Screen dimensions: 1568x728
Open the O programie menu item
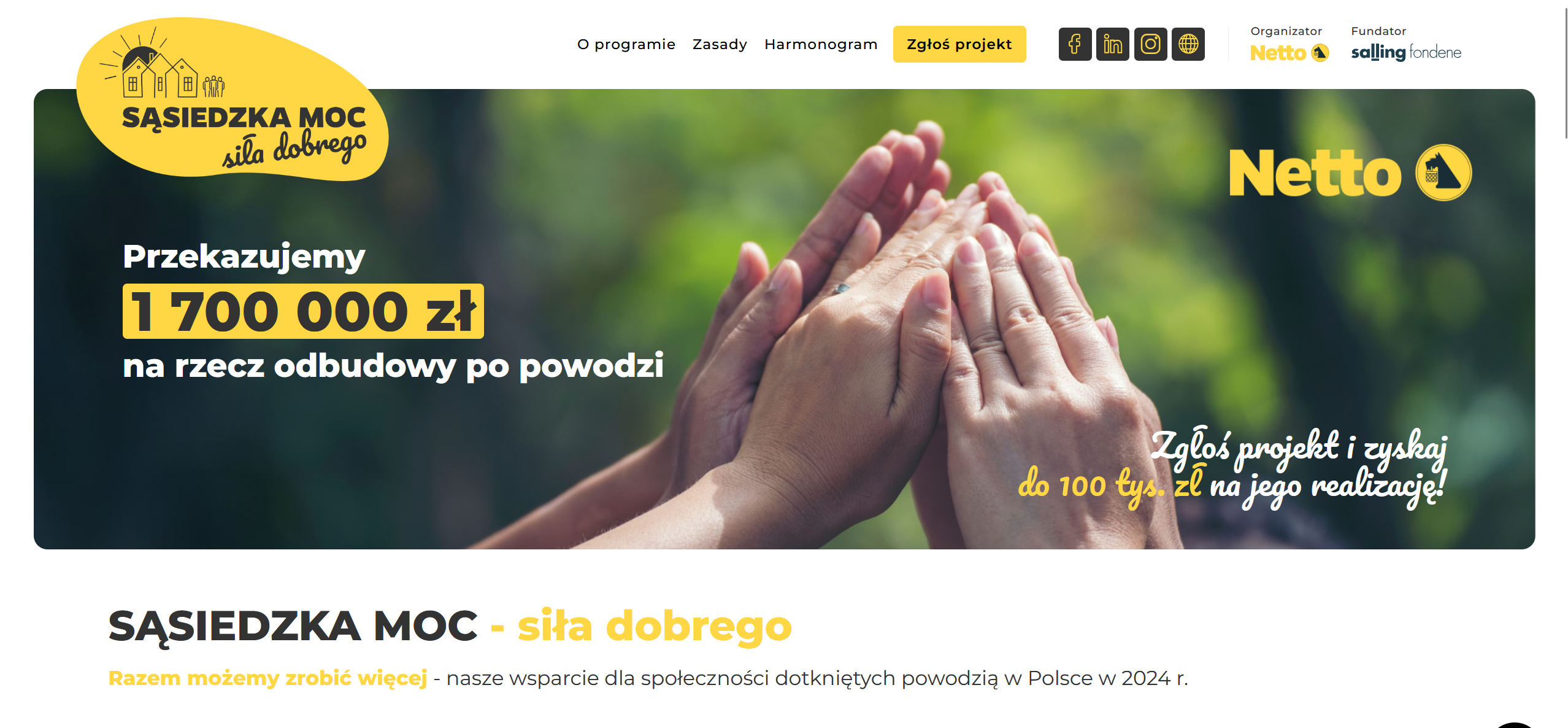point(626,44)
